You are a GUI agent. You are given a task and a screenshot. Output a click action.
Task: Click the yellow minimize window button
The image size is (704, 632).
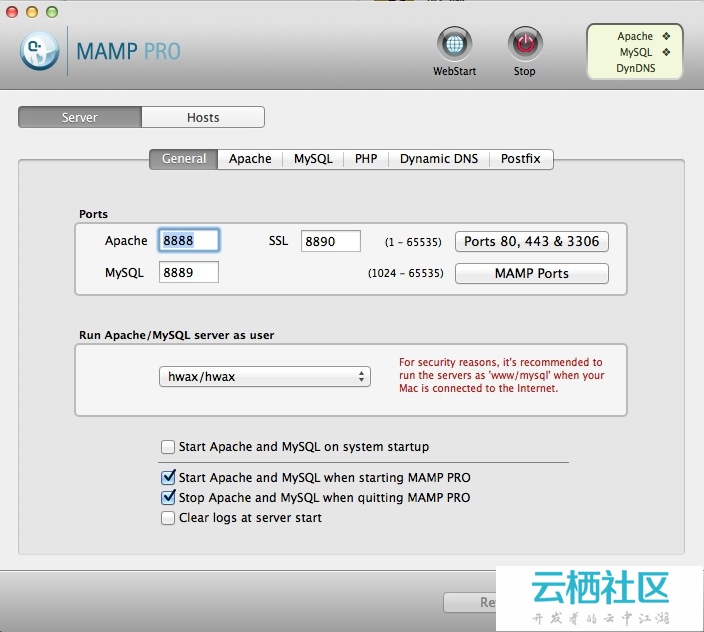click(32, 12)
